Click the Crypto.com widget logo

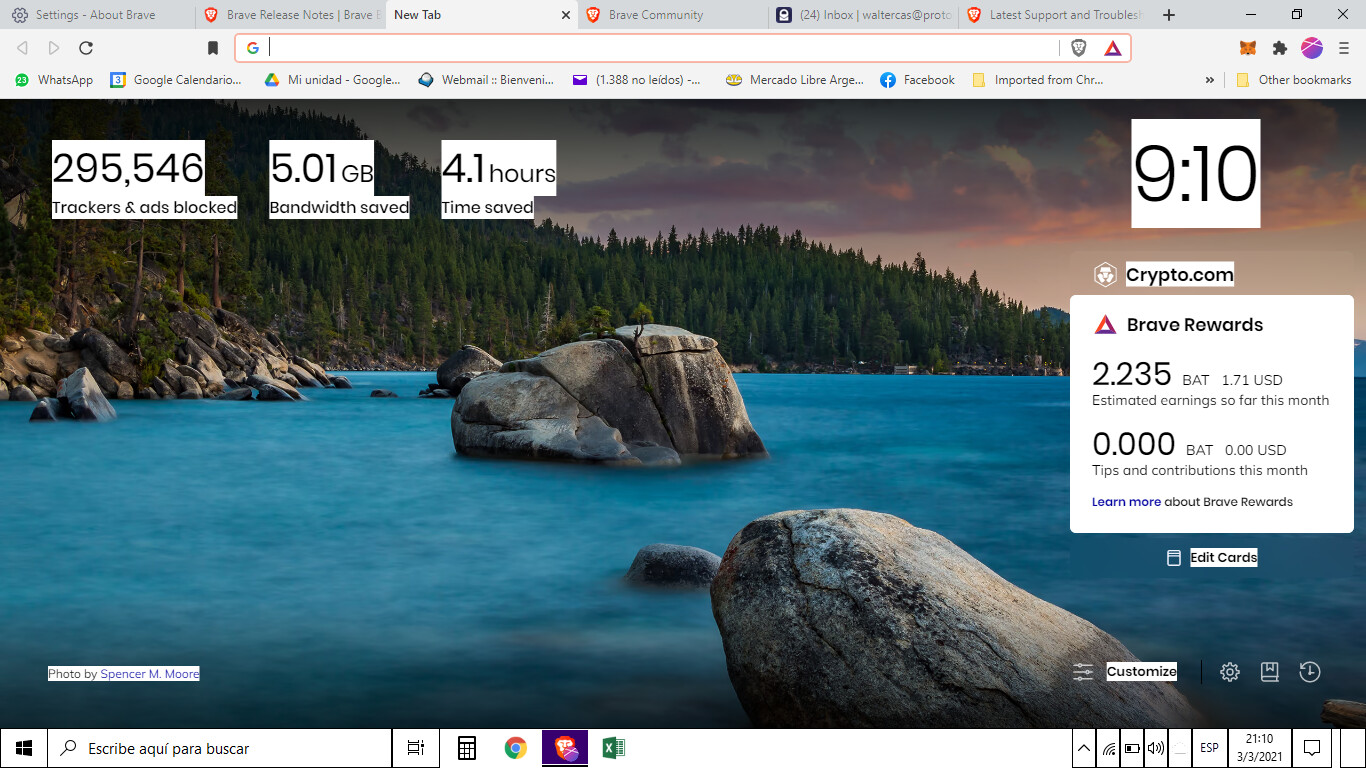coord(1105,274)
